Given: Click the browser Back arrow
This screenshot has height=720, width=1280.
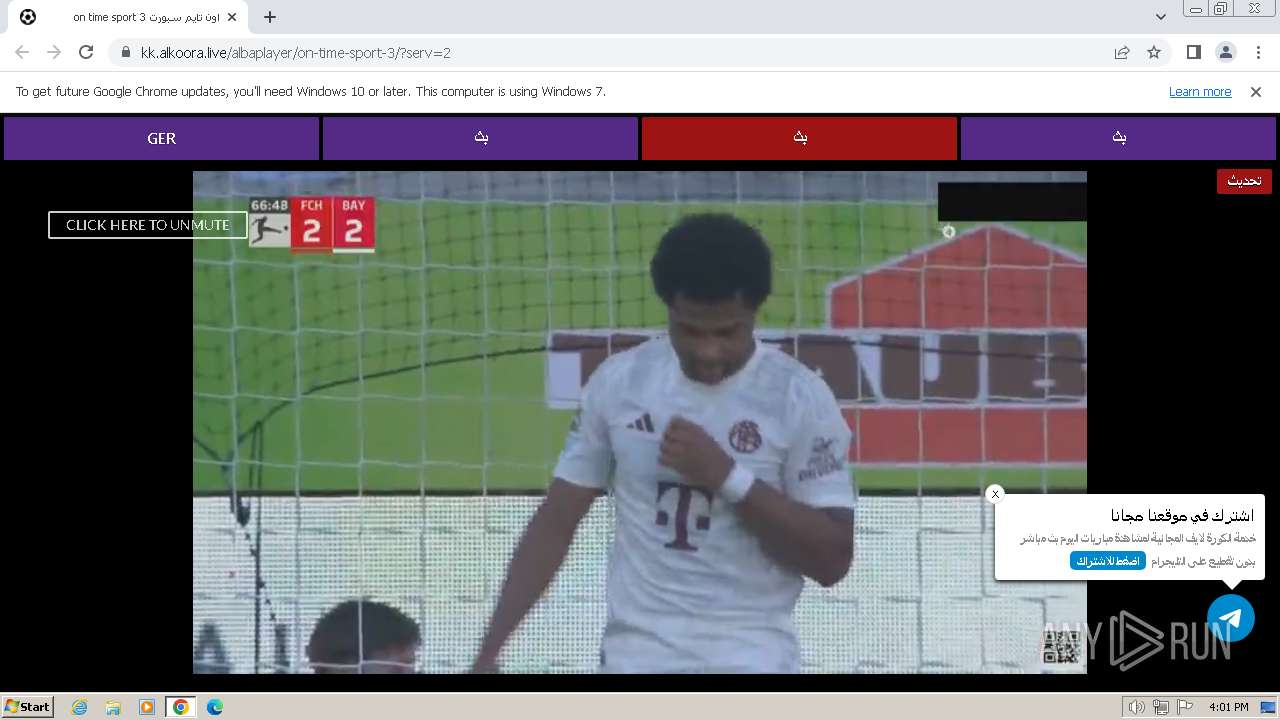Looking at the screenshot, I should 22,52.
